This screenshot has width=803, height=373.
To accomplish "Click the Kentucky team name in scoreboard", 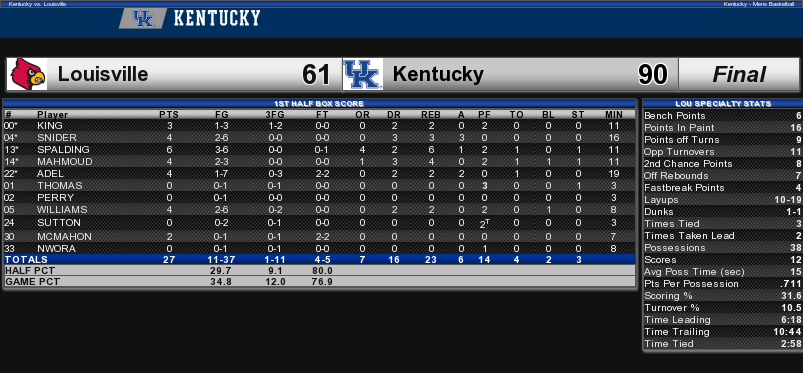I will (x=438, y=74).
